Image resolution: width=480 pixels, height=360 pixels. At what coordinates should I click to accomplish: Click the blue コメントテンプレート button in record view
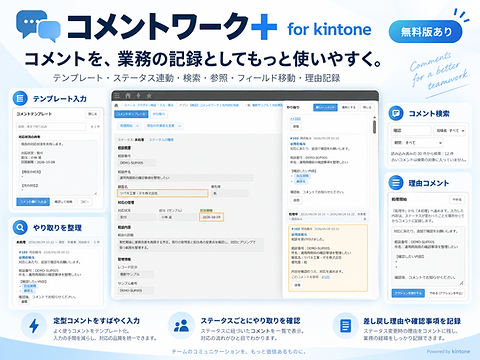(x=131, y=114)
